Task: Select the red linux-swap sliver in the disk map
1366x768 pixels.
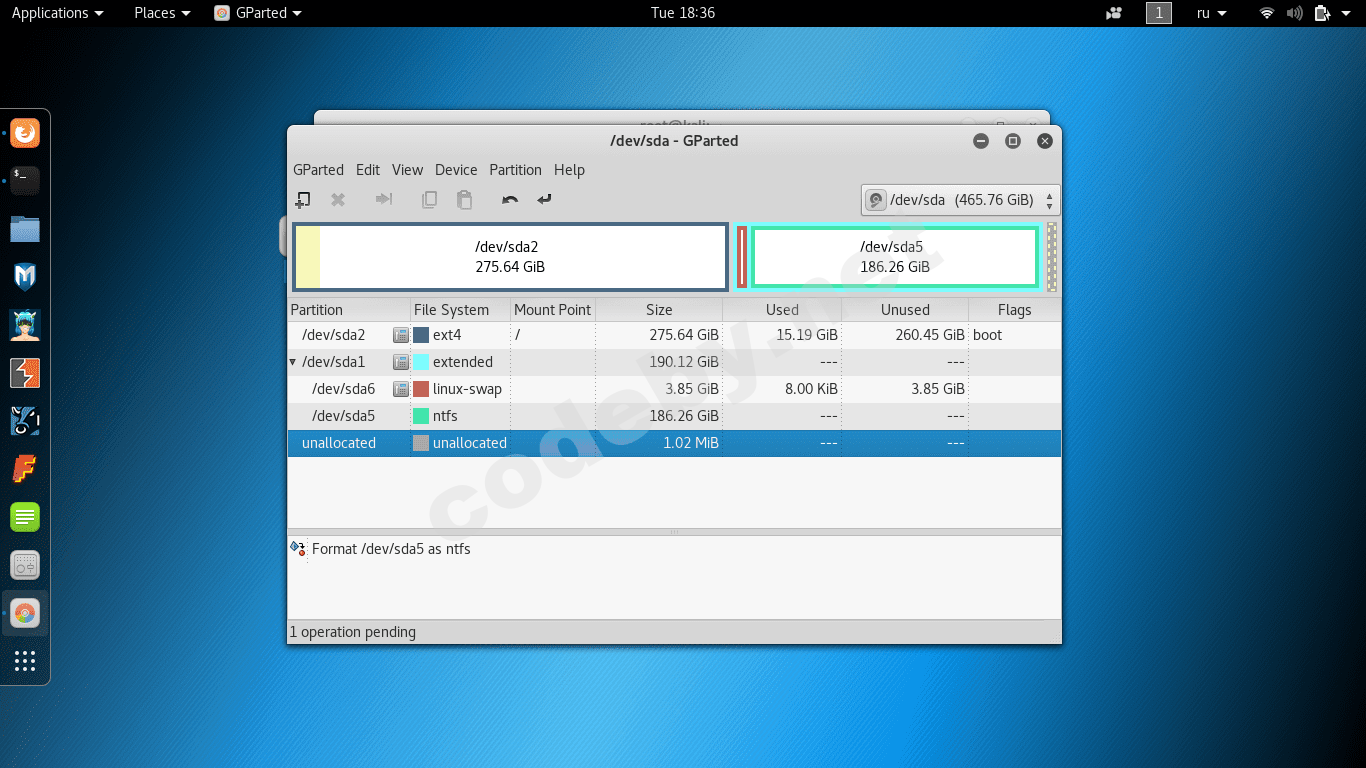Action: [742, 257]
